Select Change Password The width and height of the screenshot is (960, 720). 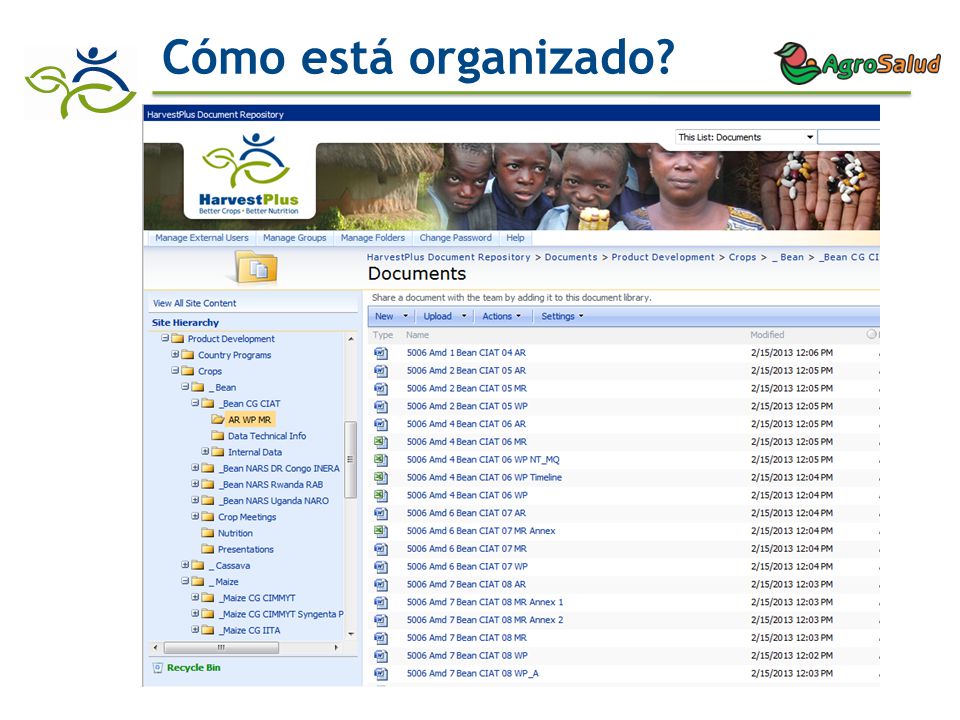click(456, 238)
